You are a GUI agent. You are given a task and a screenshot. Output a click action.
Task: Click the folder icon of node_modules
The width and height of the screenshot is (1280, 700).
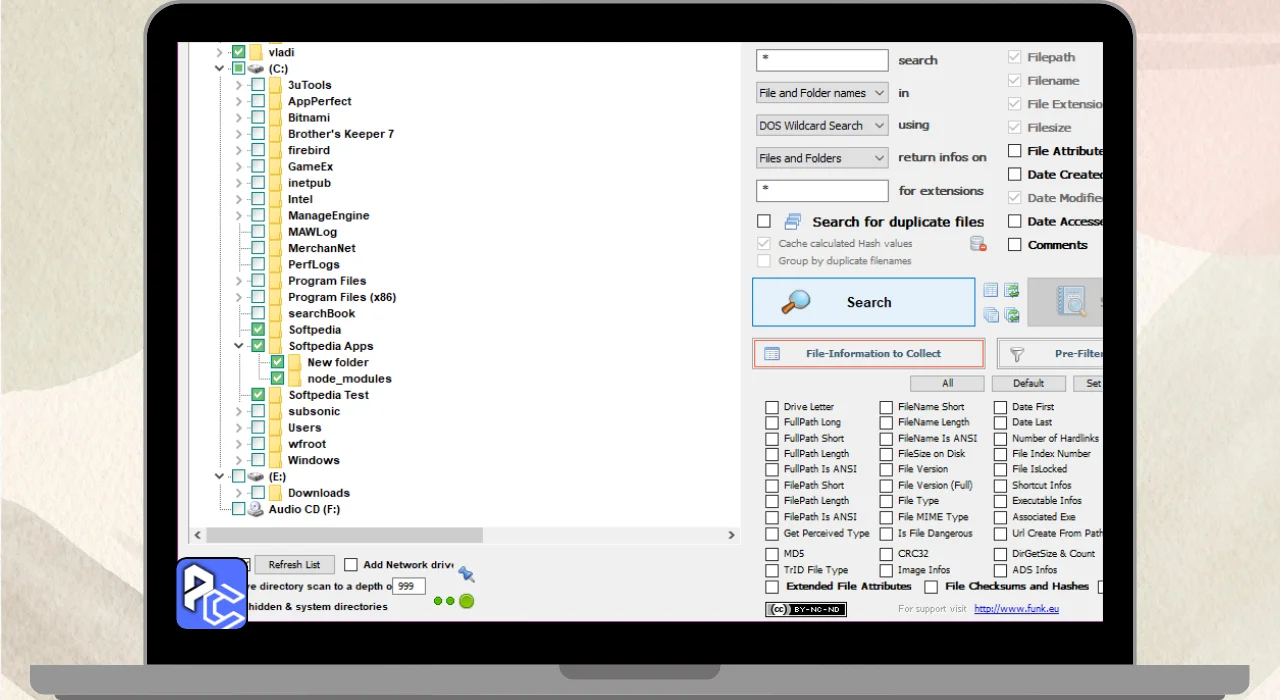click(x=295, y=378)
